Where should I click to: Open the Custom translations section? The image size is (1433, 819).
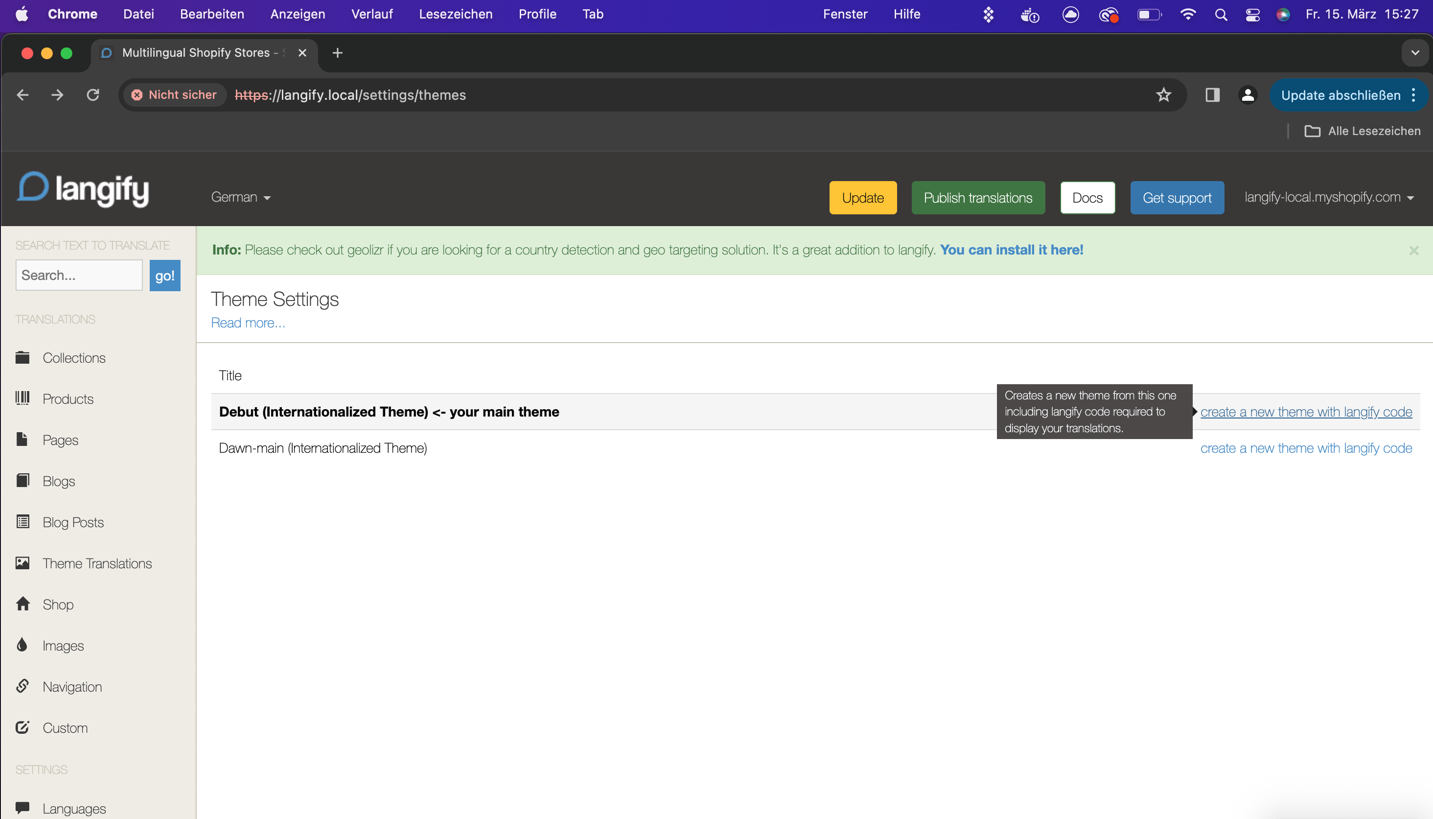point(63,727)
